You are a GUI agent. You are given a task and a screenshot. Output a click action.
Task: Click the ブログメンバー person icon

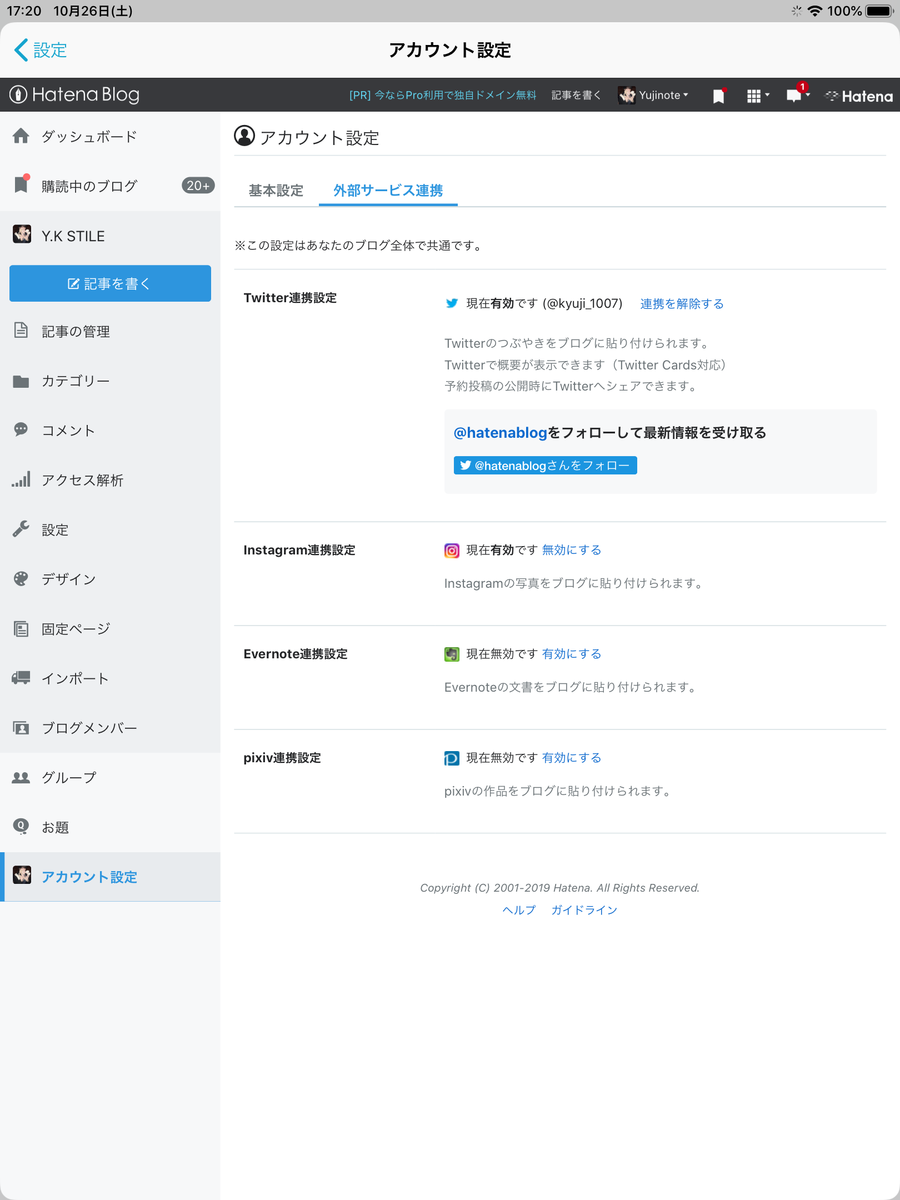click(21, 728)
